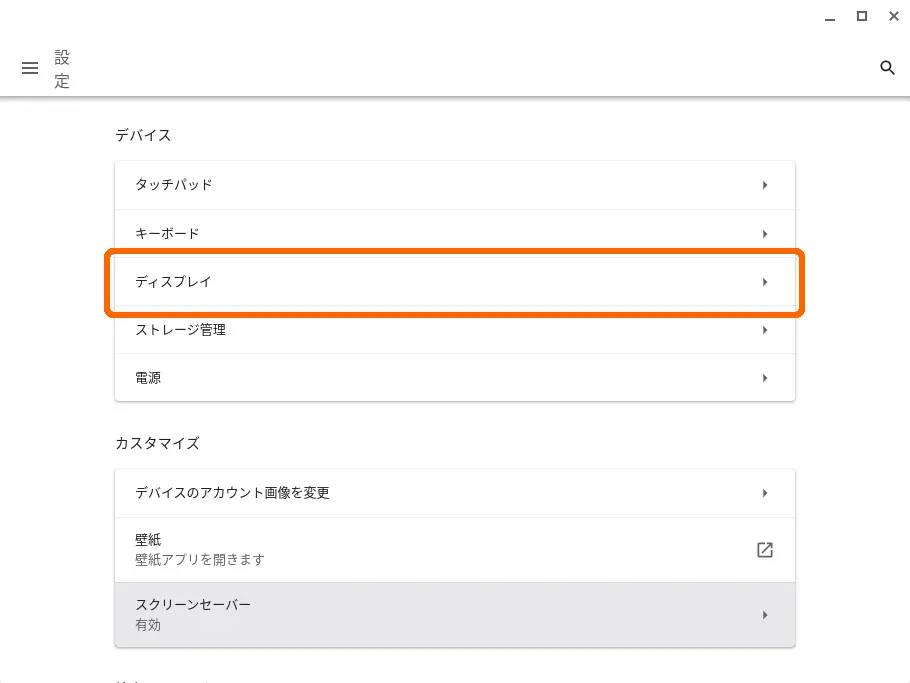Minimize the settings window
This screenshot has height=683, width=910.
(x=830, y=17)
